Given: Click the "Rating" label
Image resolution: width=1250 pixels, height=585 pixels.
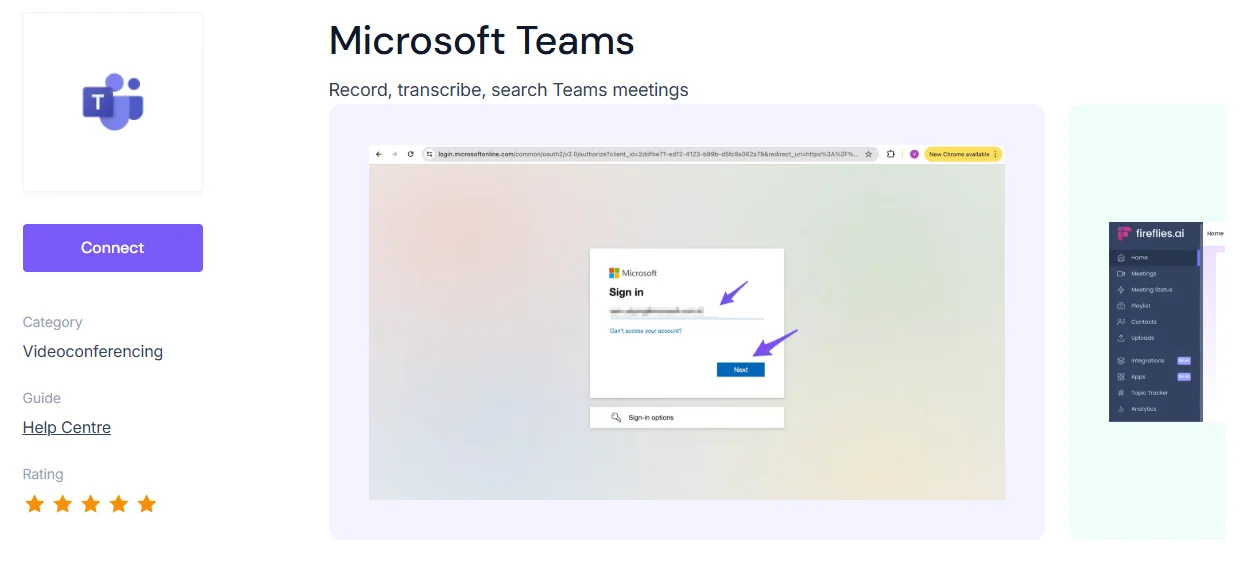Looking at the screenshot, I should click(43, 474).
